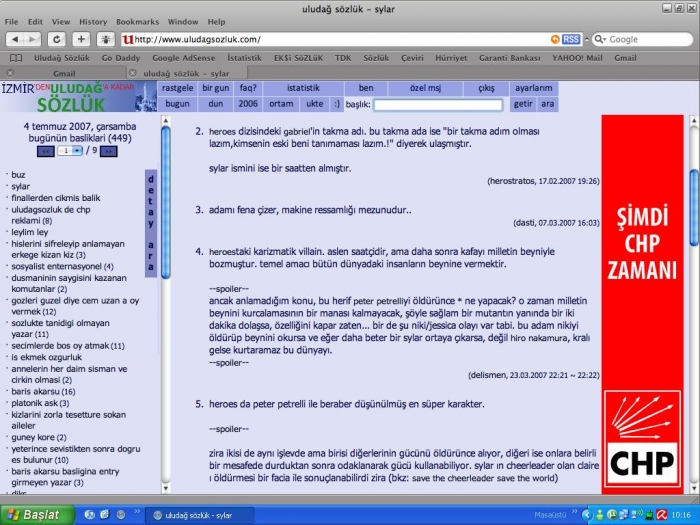Click the başlık text input field

(438, 104)
